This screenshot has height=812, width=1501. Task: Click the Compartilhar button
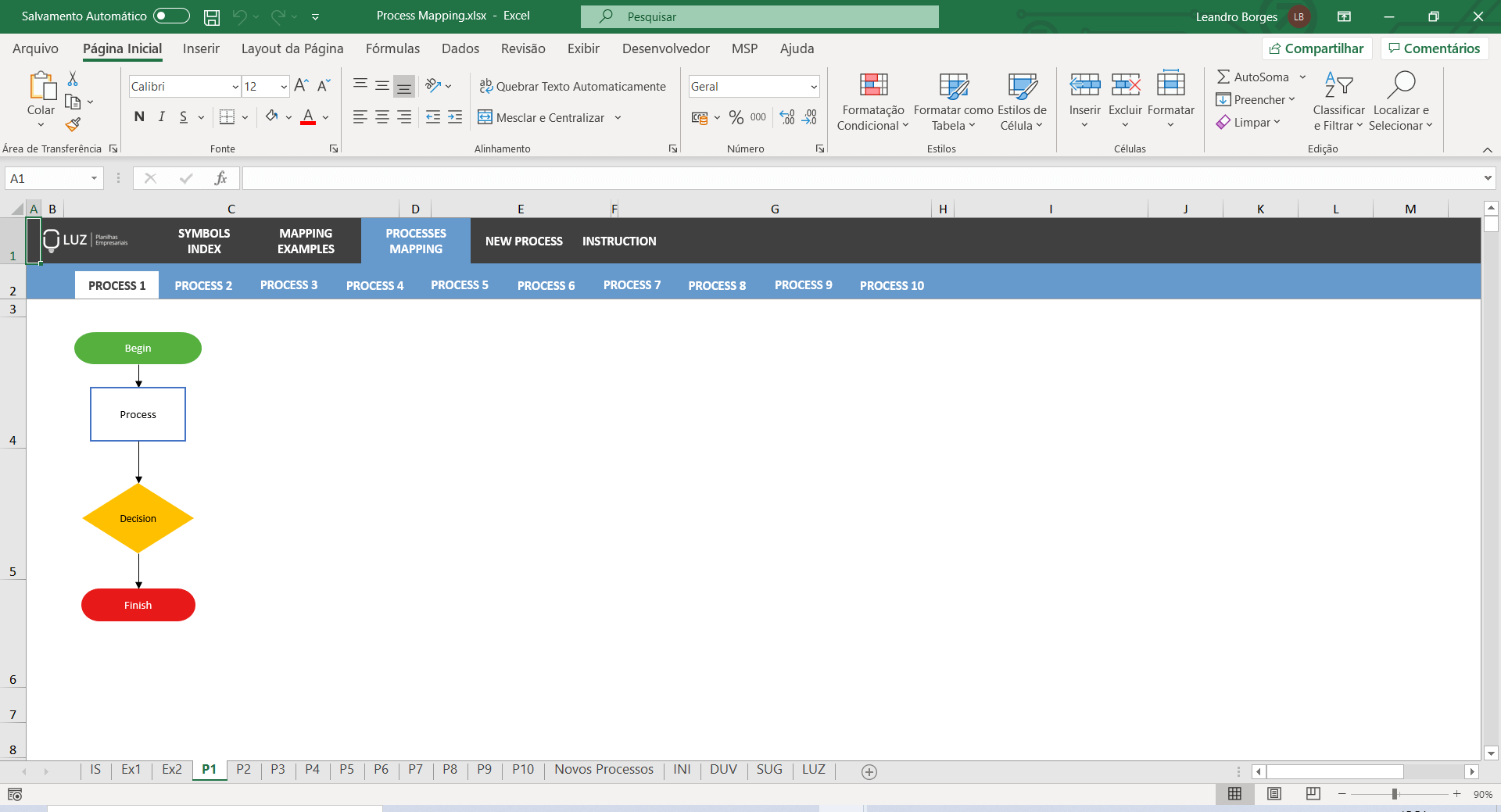point(1317,48)
